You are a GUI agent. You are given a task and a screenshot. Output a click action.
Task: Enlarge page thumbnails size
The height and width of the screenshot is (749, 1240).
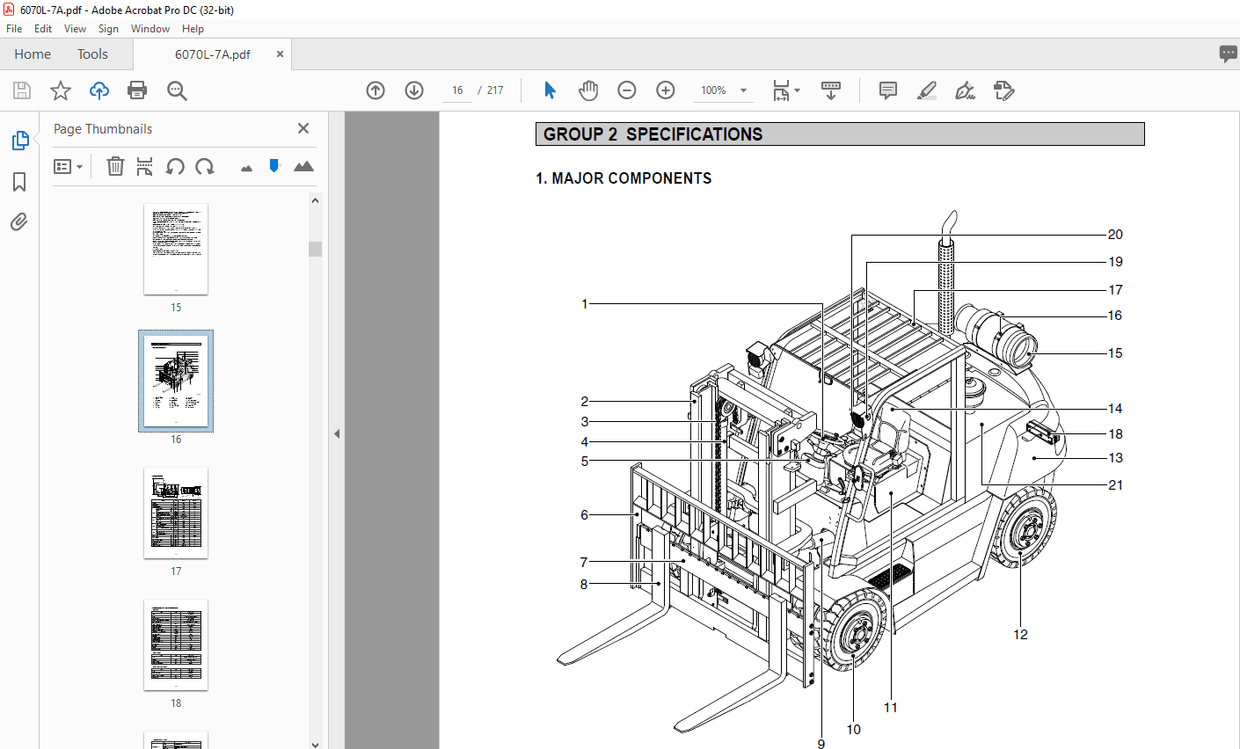[304, 166]
